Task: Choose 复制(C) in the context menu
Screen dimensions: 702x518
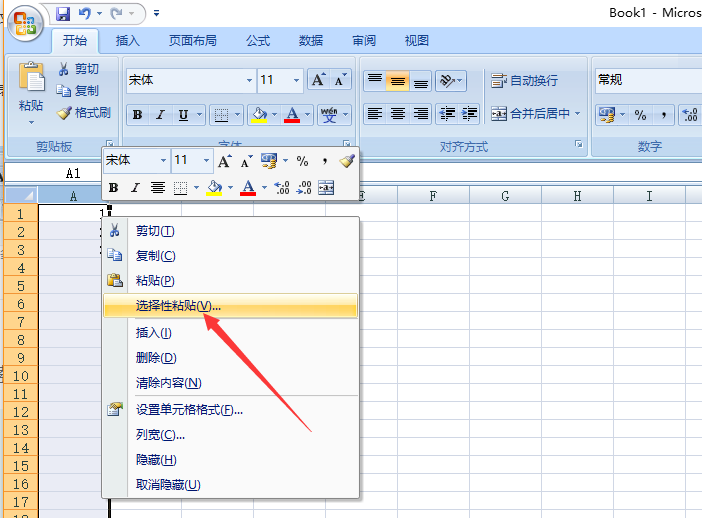Action: [x=231, y=256]
